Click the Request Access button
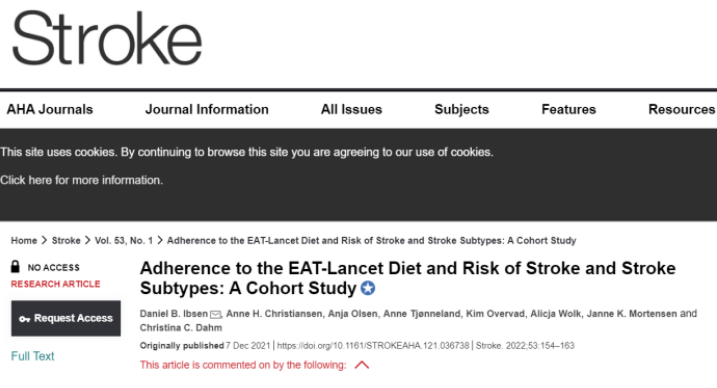Viewport: 717px width, 388px height. [x=66, y=318]
